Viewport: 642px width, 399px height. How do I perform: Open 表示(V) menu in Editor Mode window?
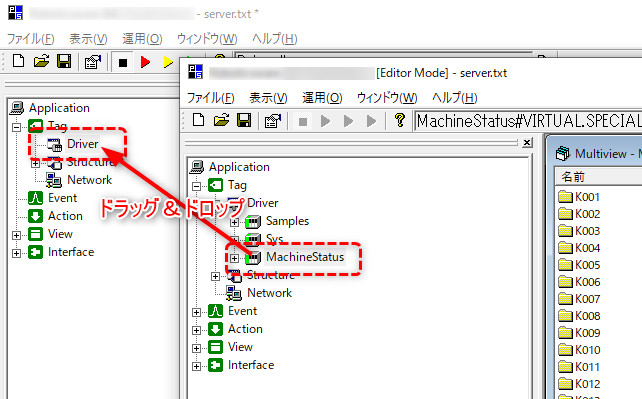click(268, 98)
